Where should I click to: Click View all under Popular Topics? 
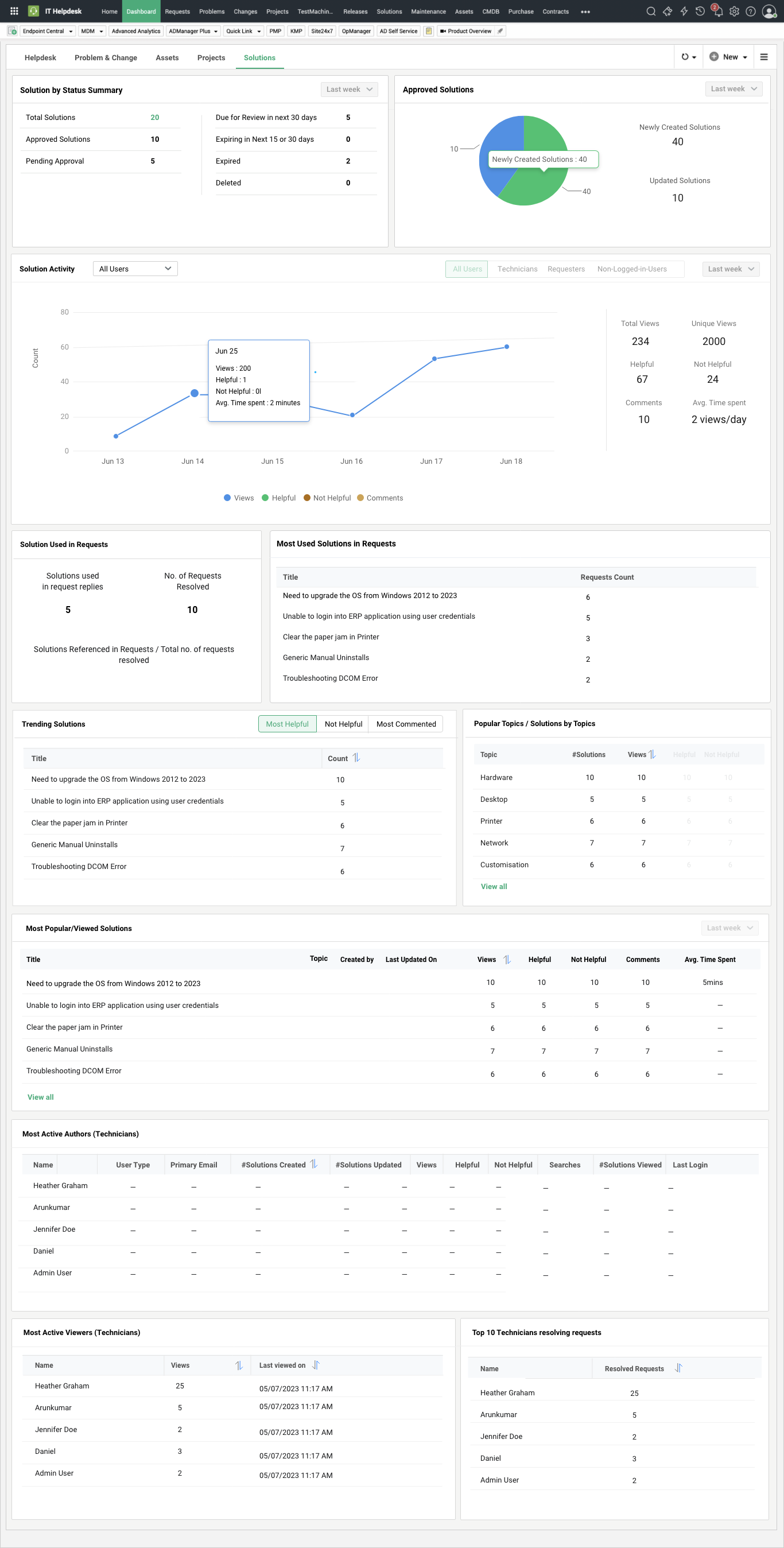coord(493,886)
